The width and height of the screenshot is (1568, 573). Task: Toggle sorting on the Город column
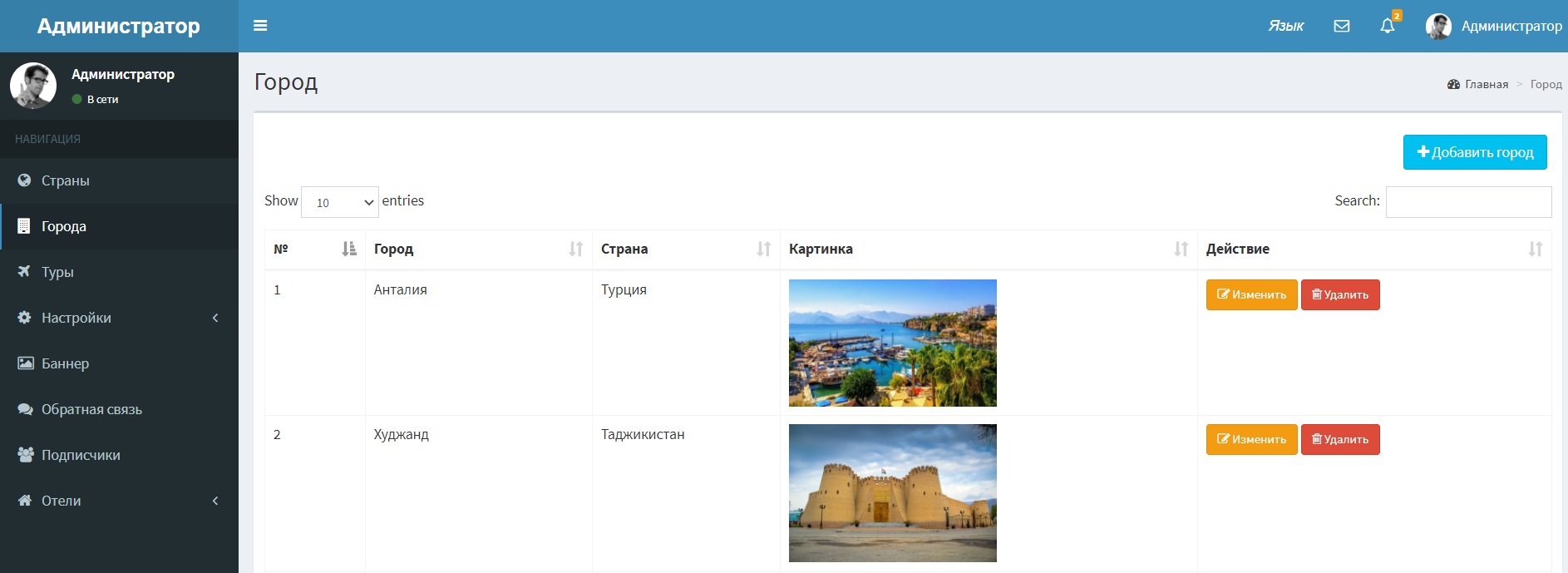tap(478, 249)
